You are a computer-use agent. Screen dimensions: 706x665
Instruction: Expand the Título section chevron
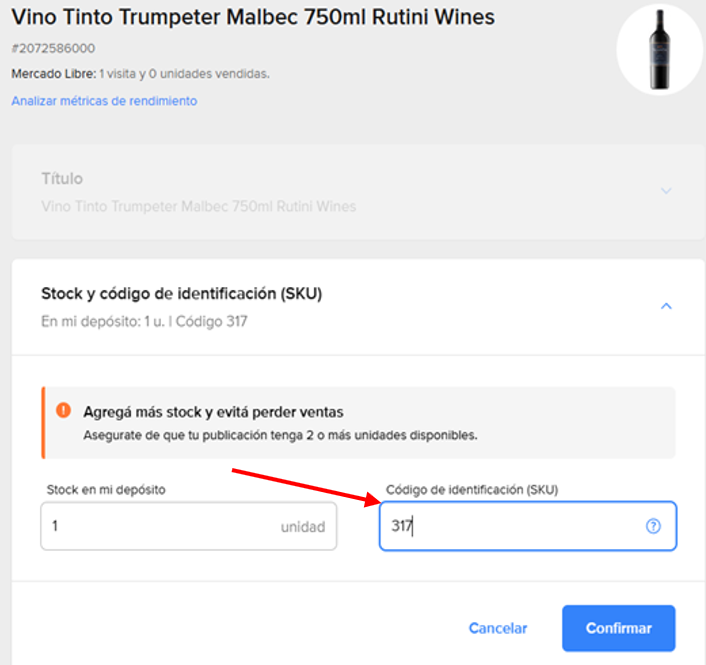[x=666, y=191]
